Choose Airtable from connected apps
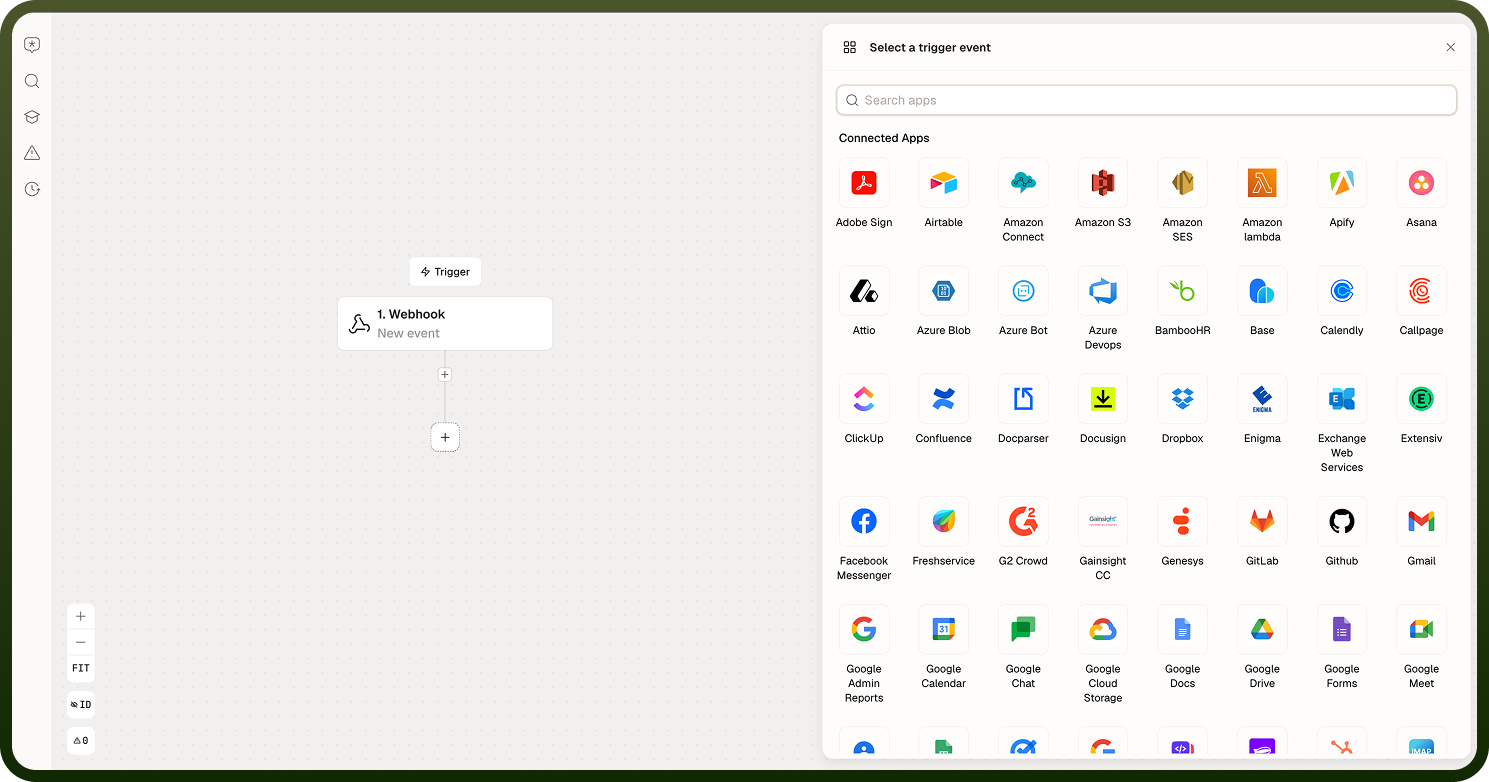1489x782 pixels. [x=943, y=183]
